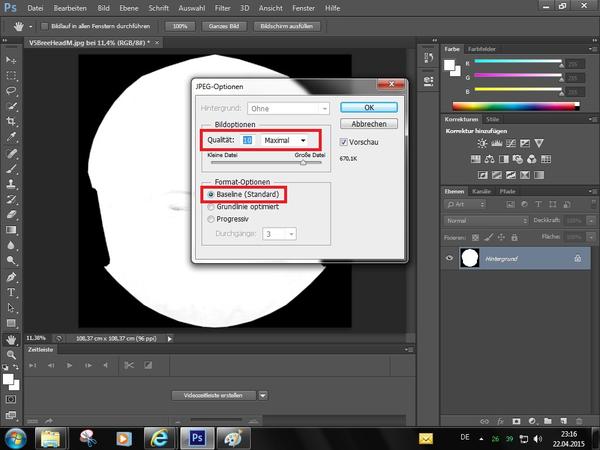Screen dimensions: 600x450
Task: Open the History panel icon
Action: (x=429, y=58)
